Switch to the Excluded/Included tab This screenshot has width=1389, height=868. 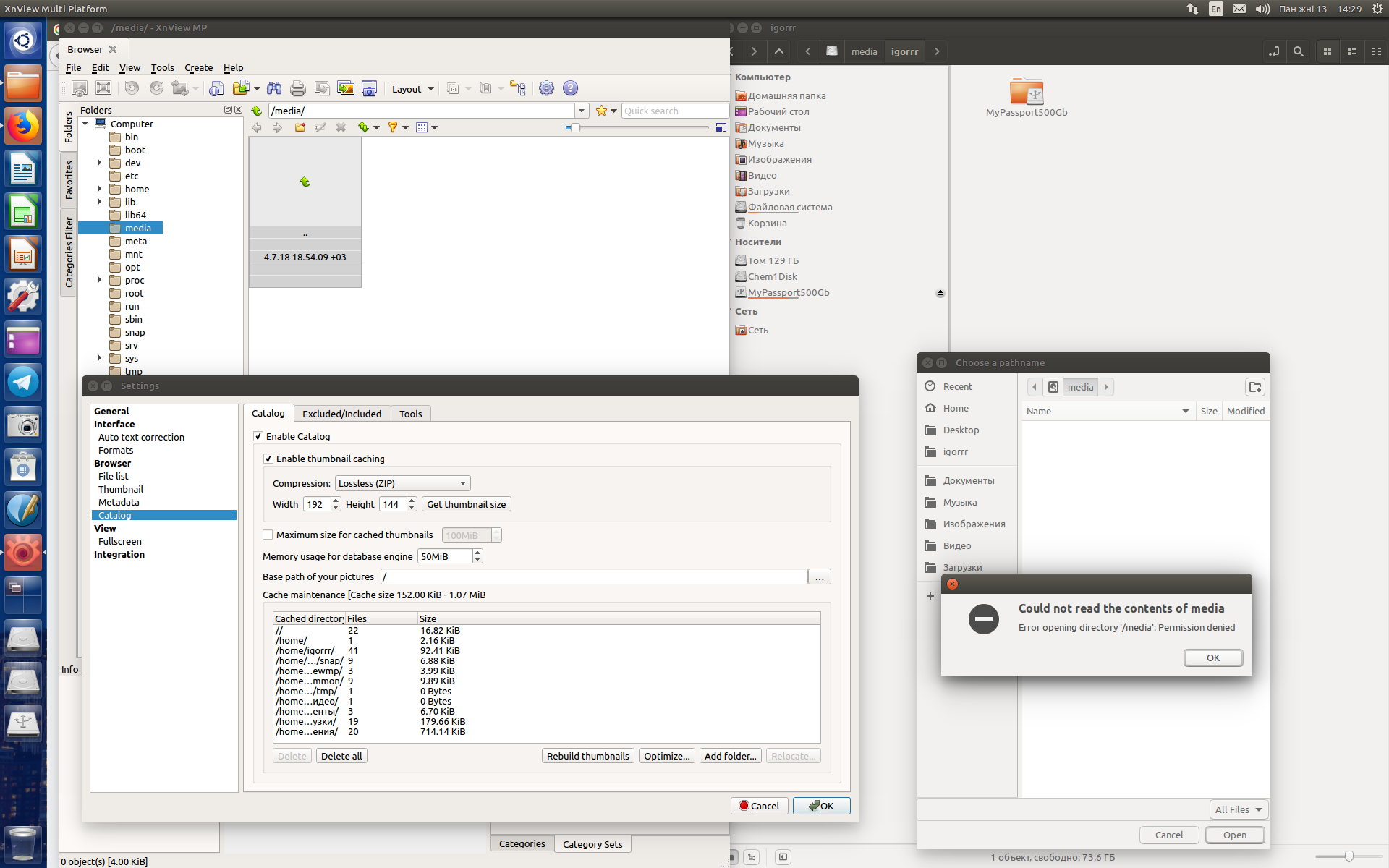pos(341,414)
